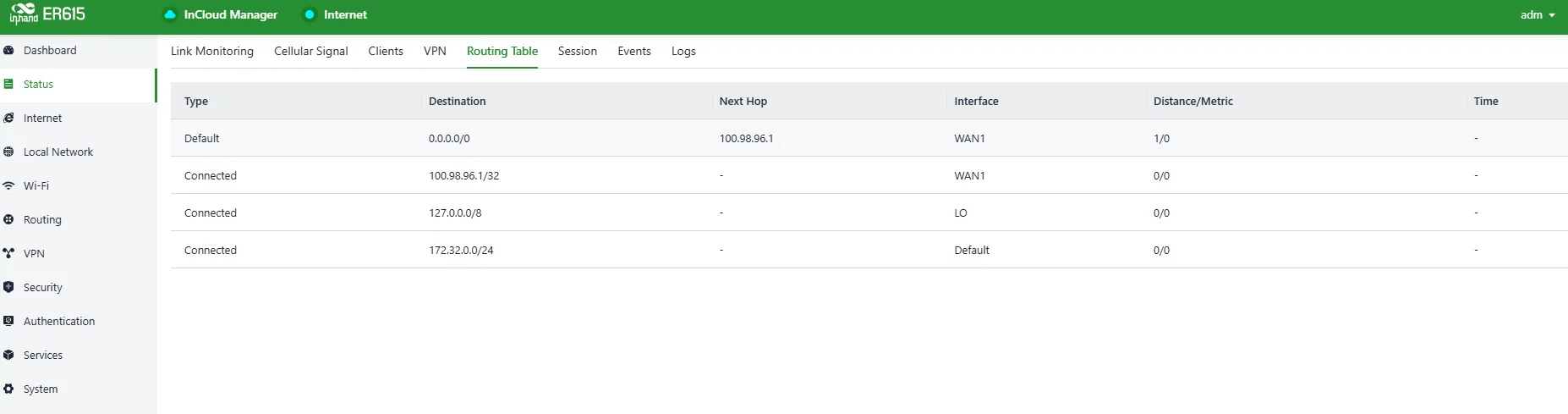The image size is (1568, 414).
Task: Switch to the VPN status tab
Action: coord(435,51)
